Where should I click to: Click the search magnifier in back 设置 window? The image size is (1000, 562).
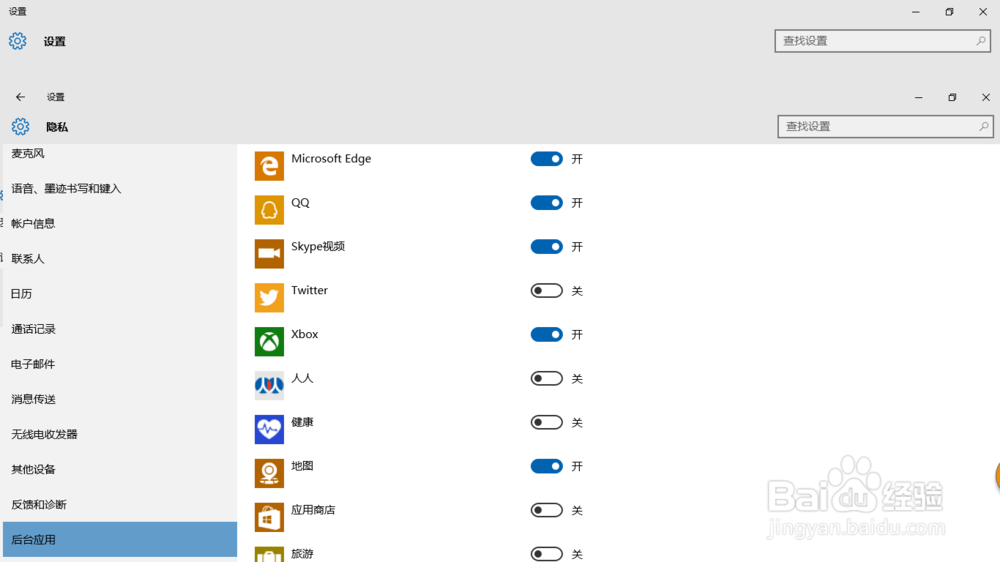981,41
